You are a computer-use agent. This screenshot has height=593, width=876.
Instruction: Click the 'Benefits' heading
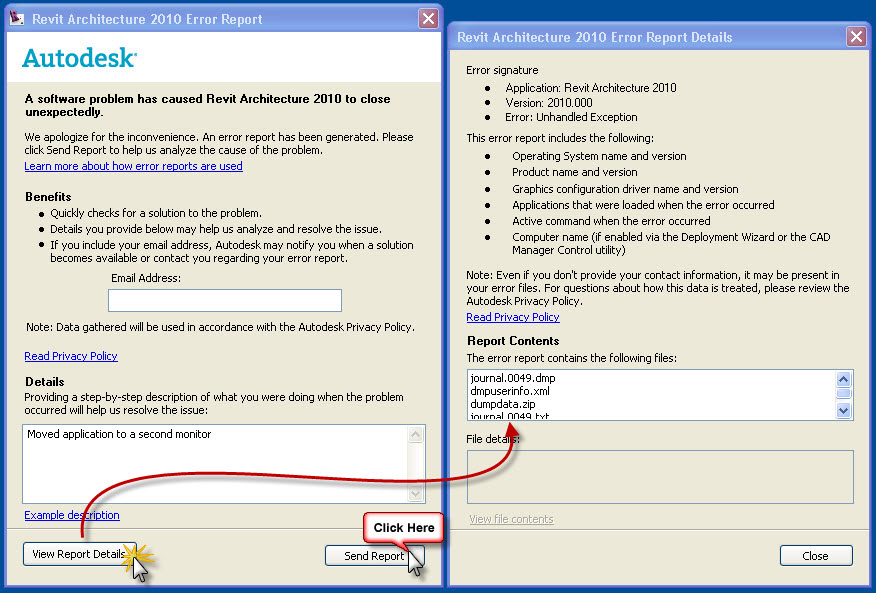(48, 197)
